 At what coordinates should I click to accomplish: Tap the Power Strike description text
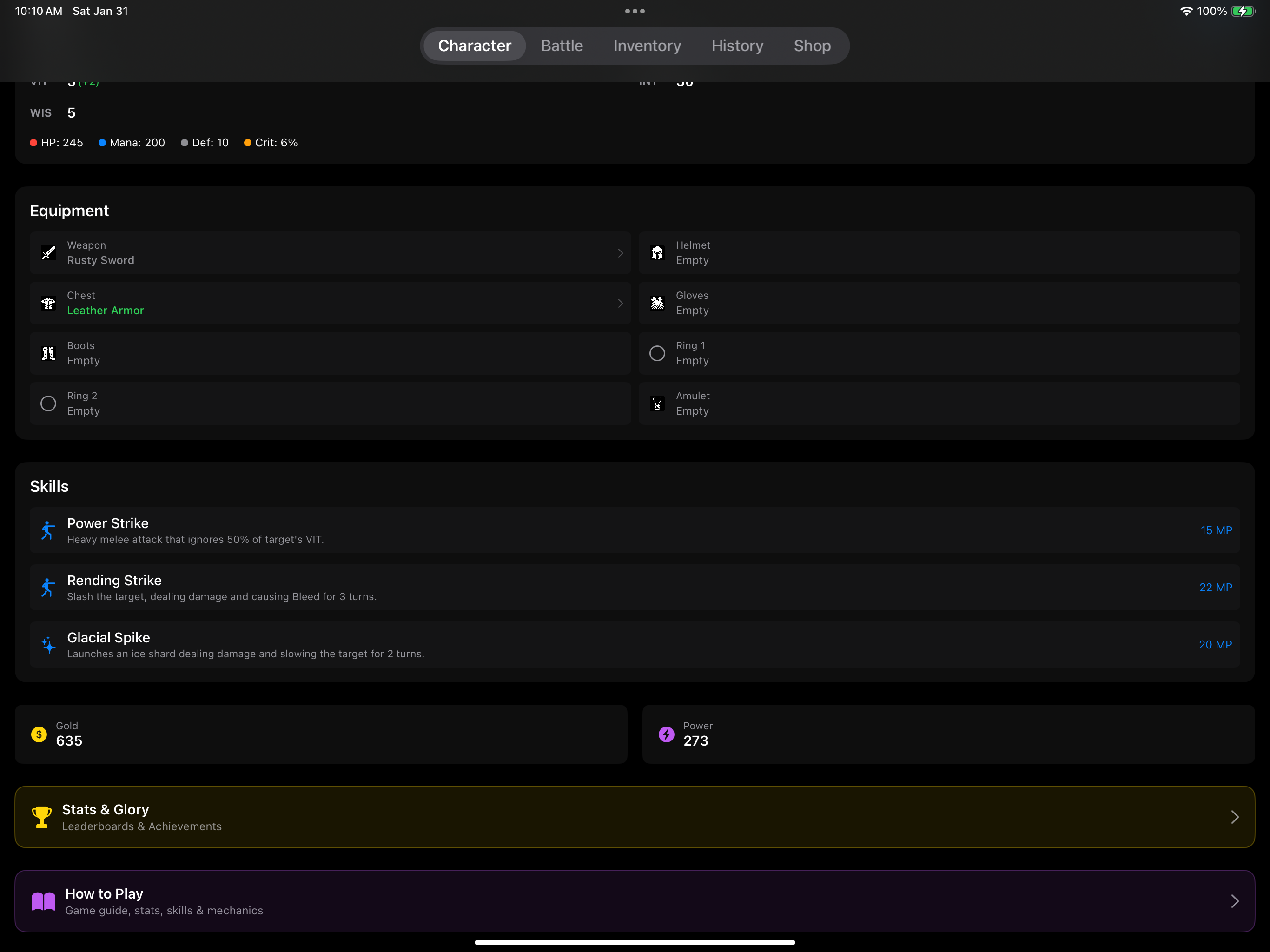(x=195, y=539)
